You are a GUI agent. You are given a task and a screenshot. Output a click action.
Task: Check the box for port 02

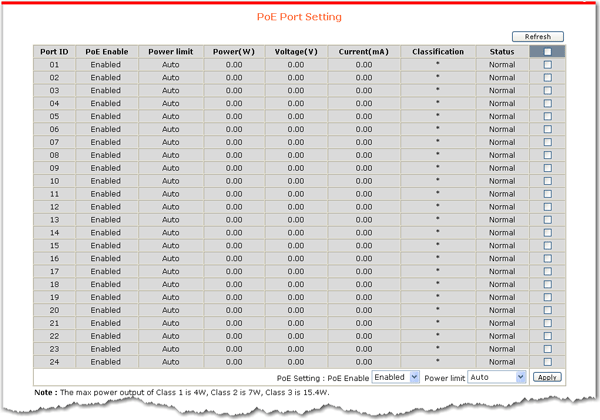click(x=548, y=78)
